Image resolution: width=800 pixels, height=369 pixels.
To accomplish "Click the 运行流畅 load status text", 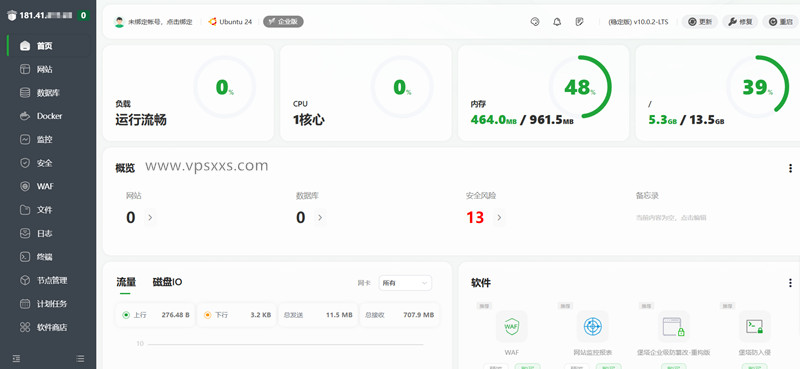I will 141,120.
